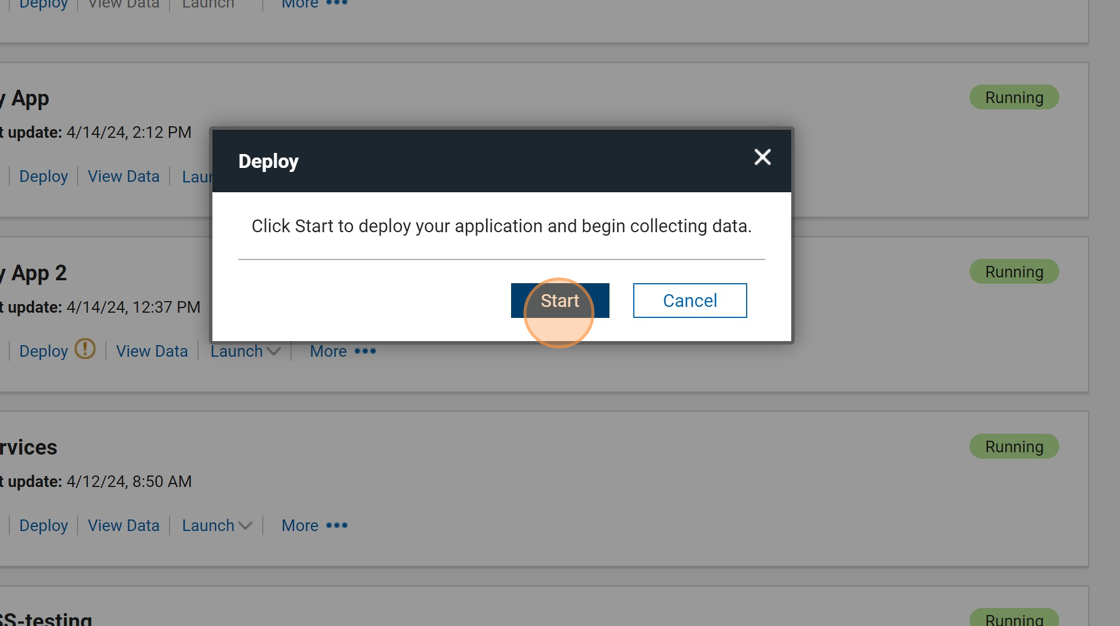Expand the Launch dropdown for App 2
Image resolution: width=1120 pixels, height=626 pixels.
click(x=245, y=351)
